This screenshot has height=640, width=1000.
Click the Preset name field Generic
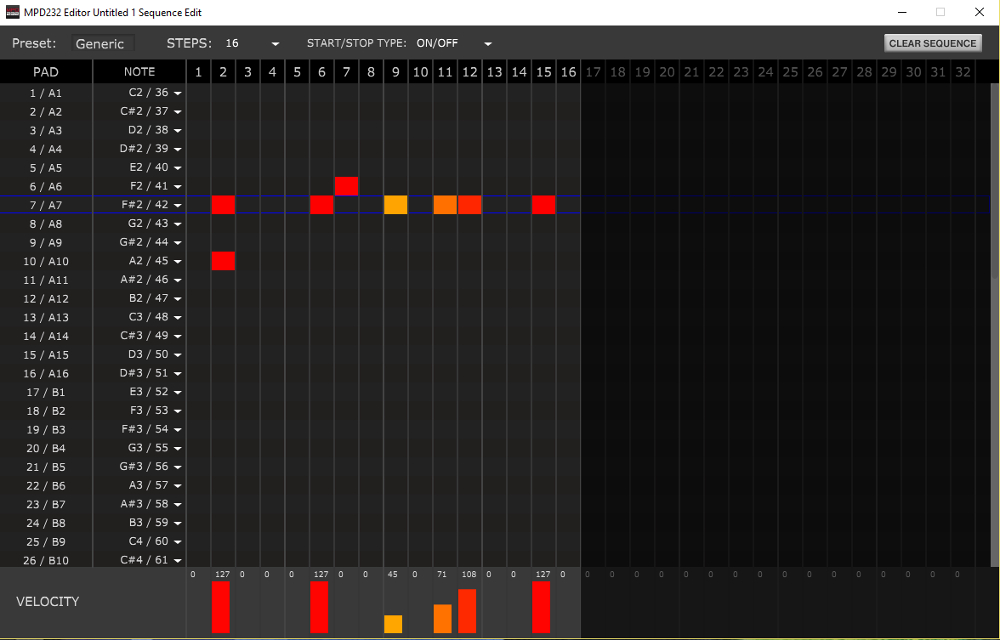click(x=103, y=43)
